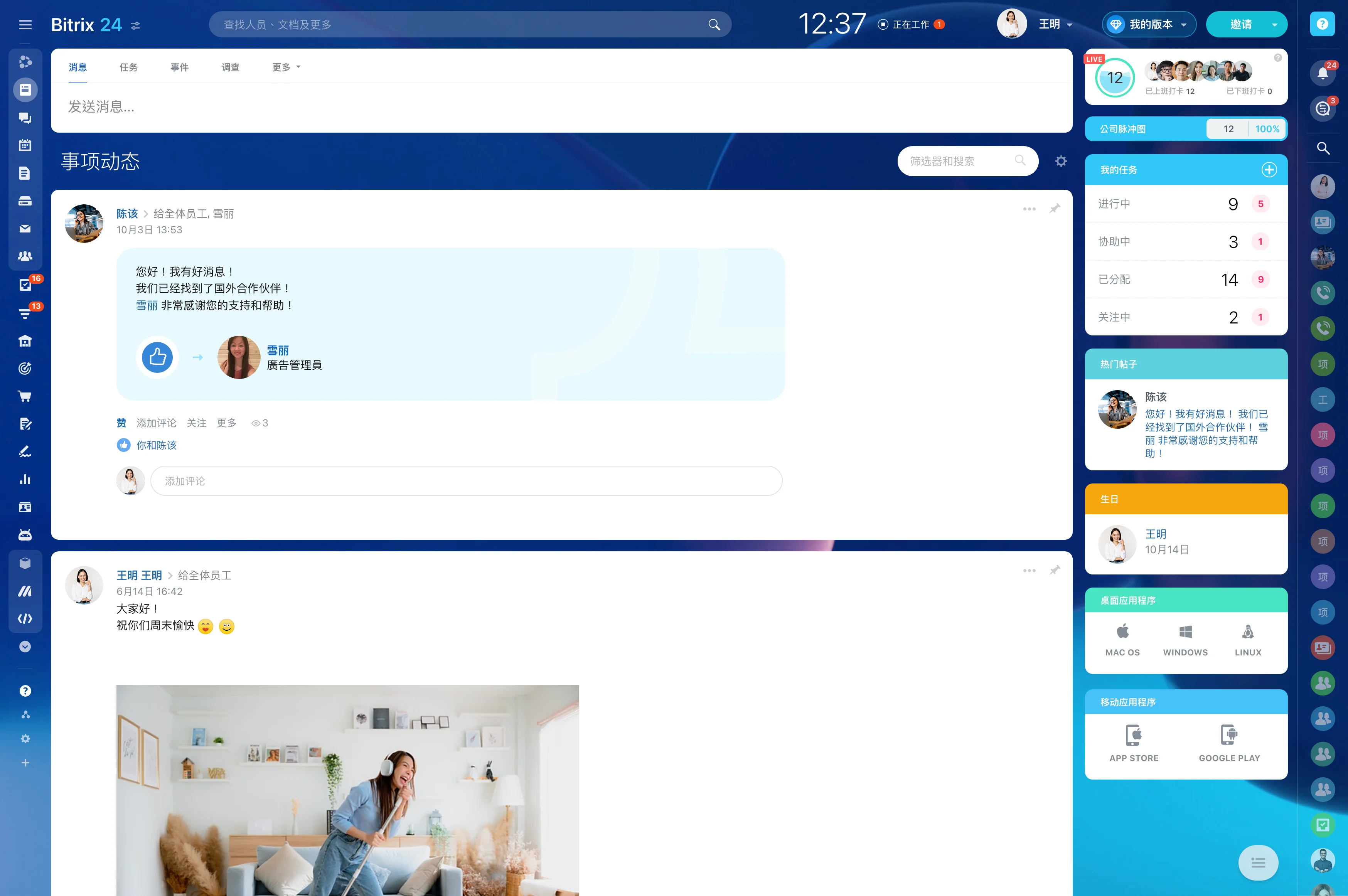Open the singing woman photo in 王明's post
1348x896 pixels.
[x=347, y=790]
